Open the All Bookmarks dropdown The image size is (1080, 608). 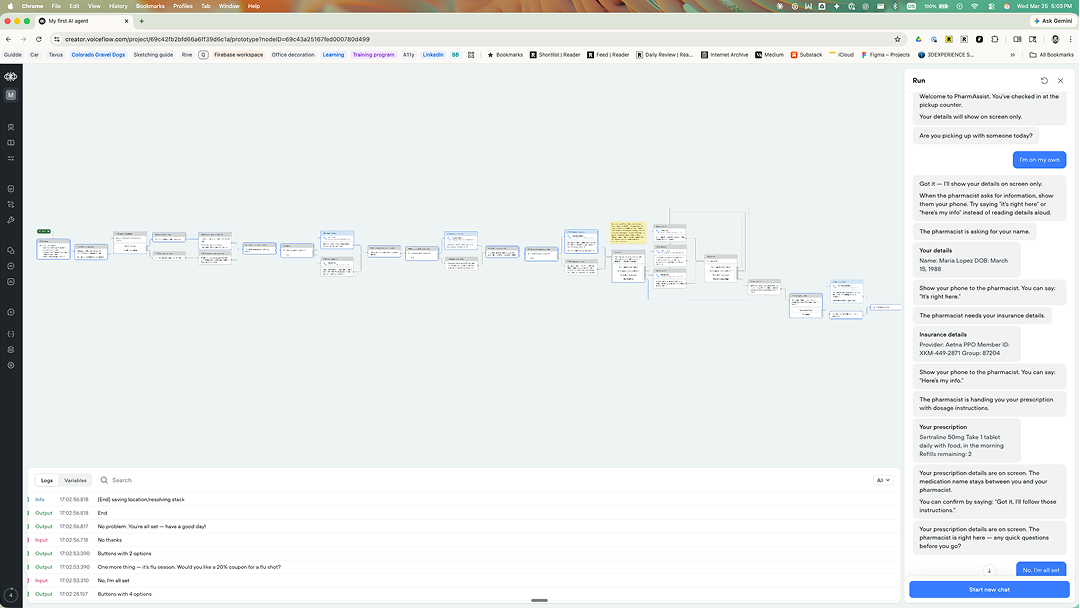pos(1049,55)
